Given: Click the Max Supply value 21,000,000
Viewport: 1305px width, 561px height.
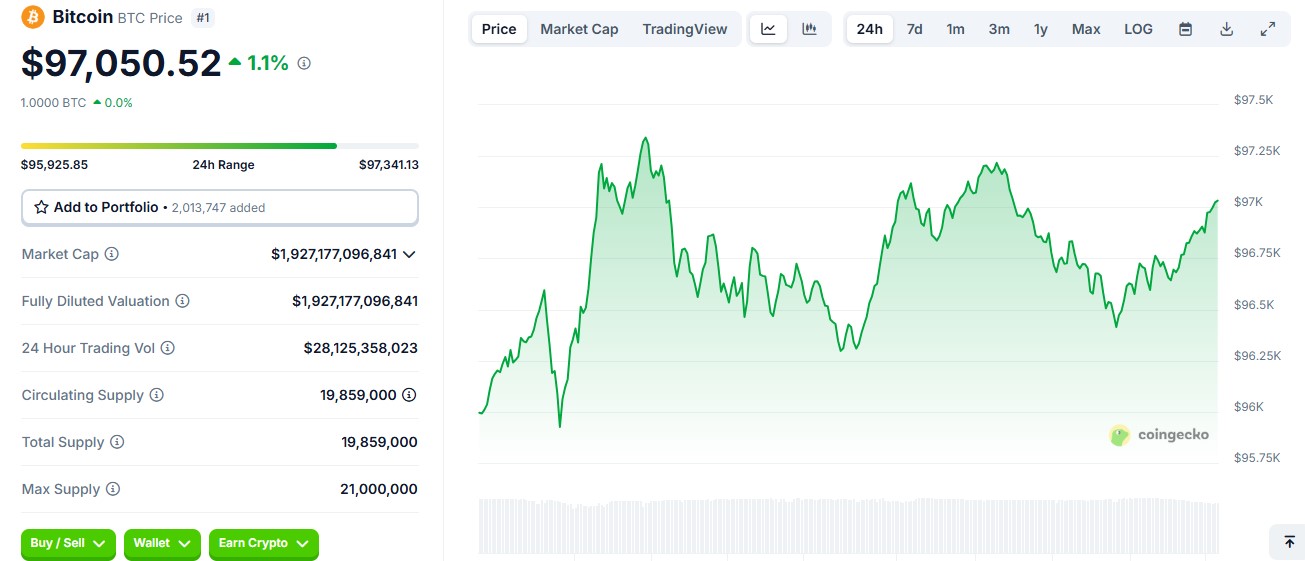Looking at the screenshot, I should coord(379,489).
